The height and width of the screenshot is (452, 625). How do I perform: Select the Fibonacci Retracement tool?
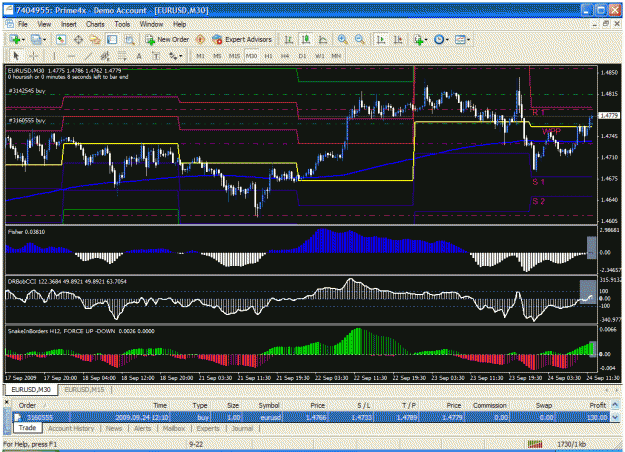(x=122, y=56)
